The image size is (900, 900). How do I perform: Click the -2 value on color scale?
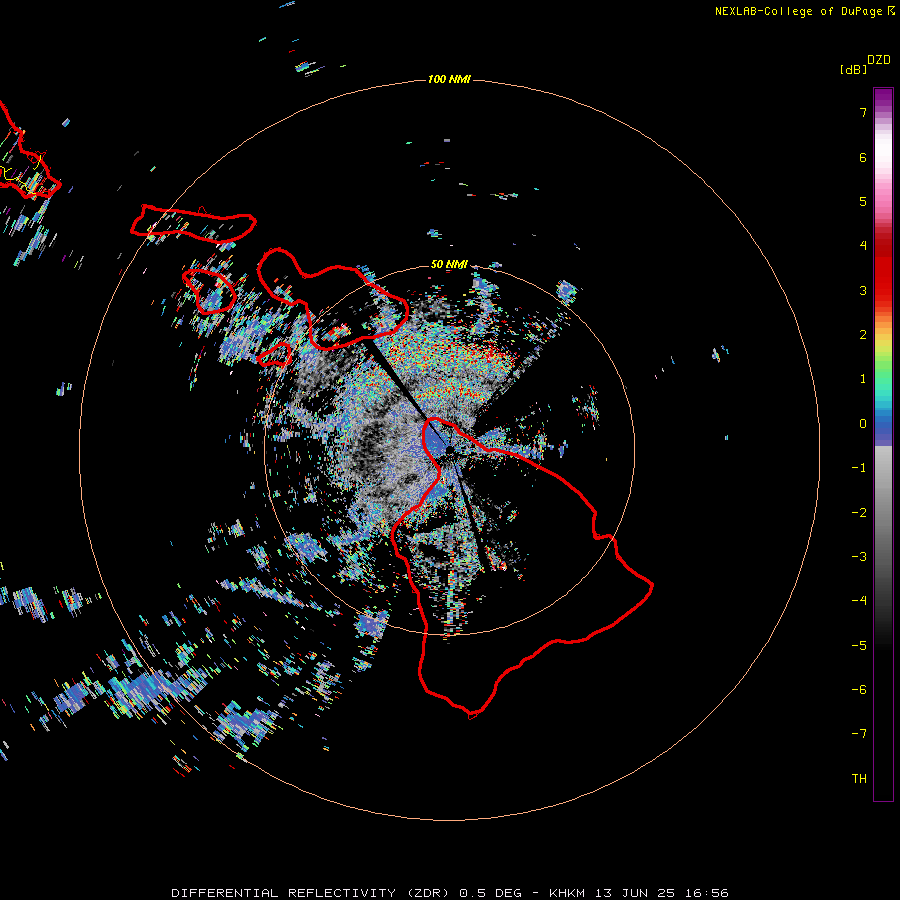[x=859, y=513]
